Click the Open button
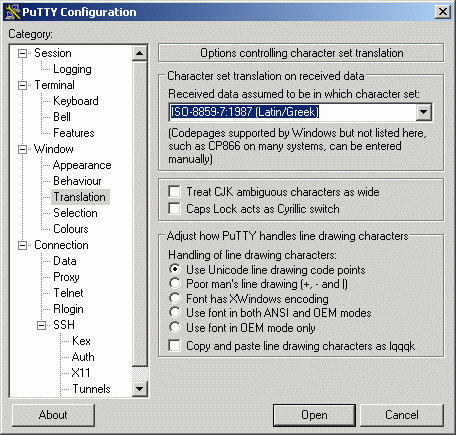Viewport: 456px width, 435px height. [314, 415]
